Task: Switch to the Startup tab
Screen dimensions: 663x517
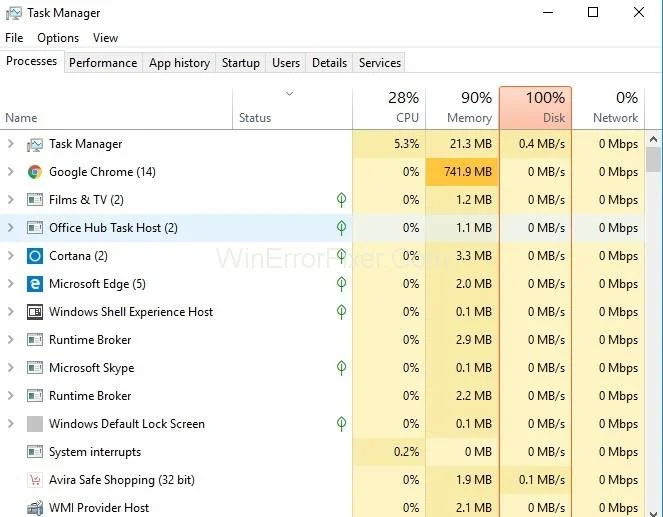Action: click(x=241, y=63)
